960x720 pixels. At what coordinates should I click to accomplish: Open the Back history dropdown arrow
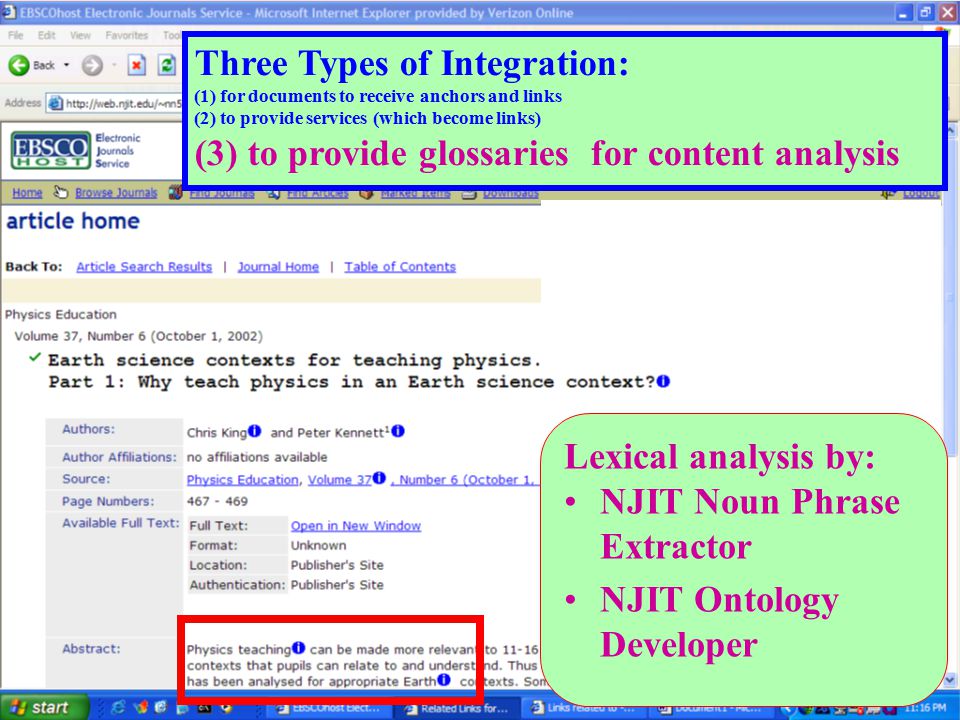coord(67,65)
